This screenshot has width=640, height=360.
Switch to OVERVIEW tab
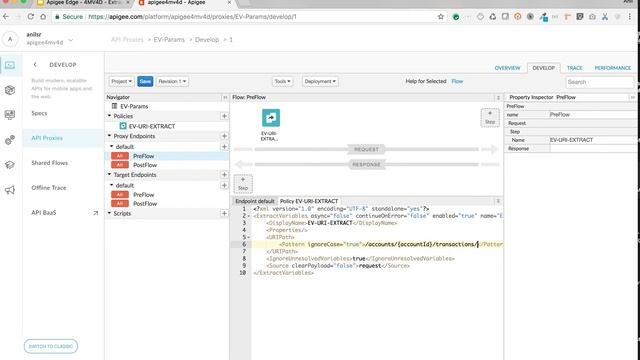[x=507, y=68]
